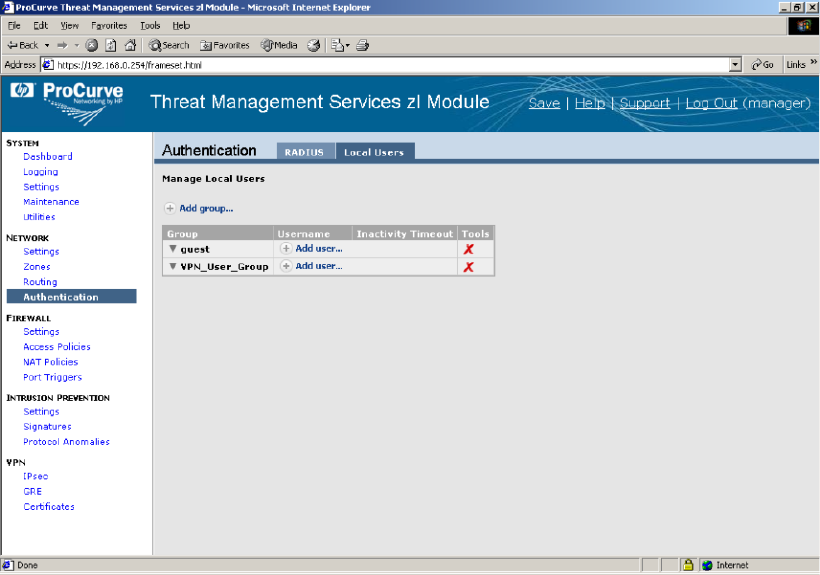Open Utilities under System

[x=39, y=217]
